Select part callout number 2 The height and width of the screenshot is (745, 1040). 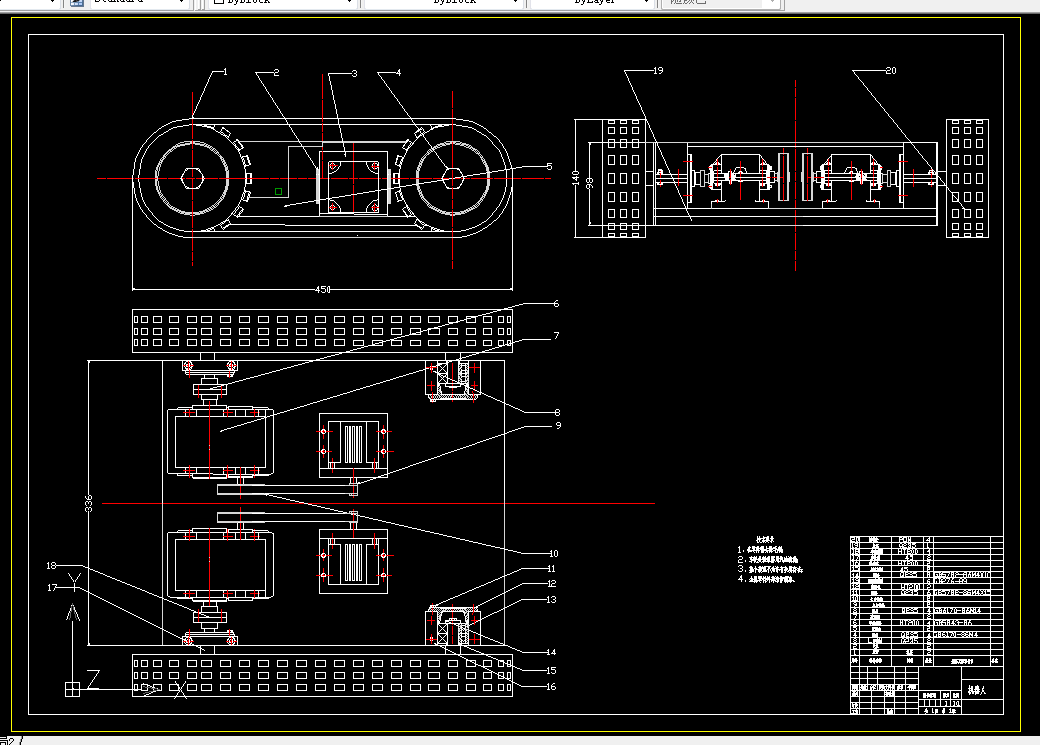coord(276,72)
